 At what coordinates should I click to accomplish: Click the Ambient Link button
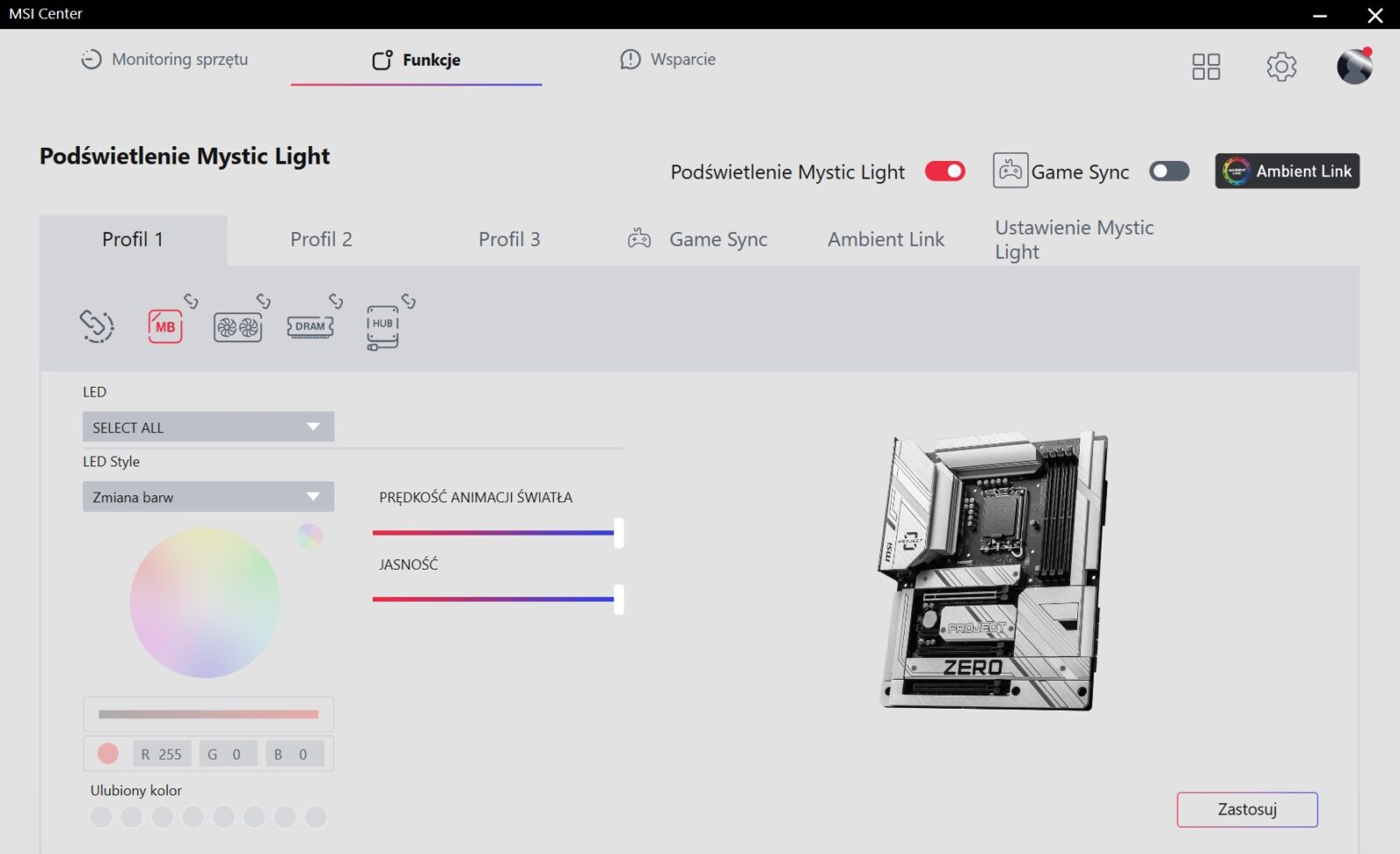(1287, 171)
